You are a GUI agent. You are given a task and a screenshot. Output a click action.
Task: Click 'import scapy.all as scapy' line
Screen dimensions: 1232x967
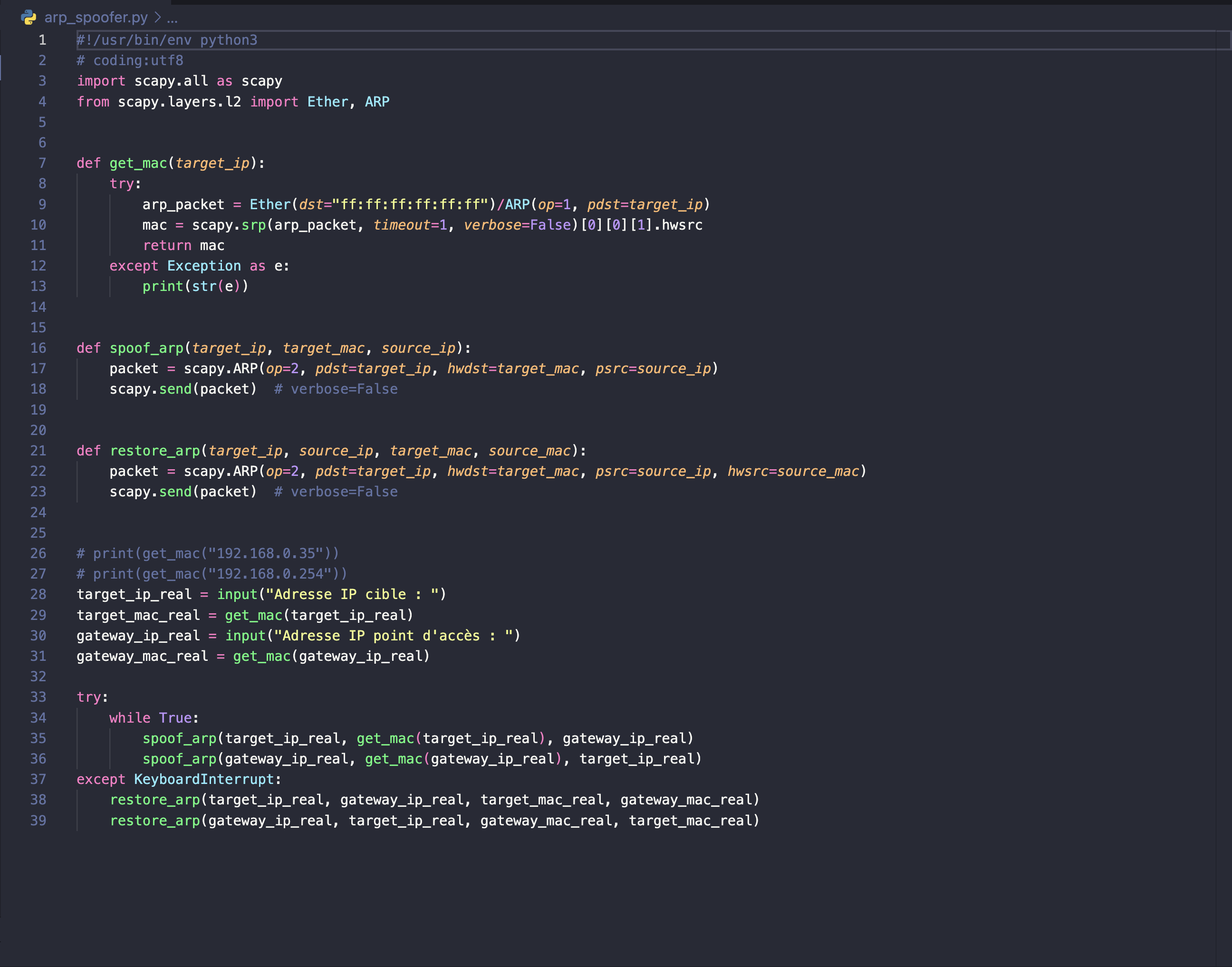pos(179,81)
